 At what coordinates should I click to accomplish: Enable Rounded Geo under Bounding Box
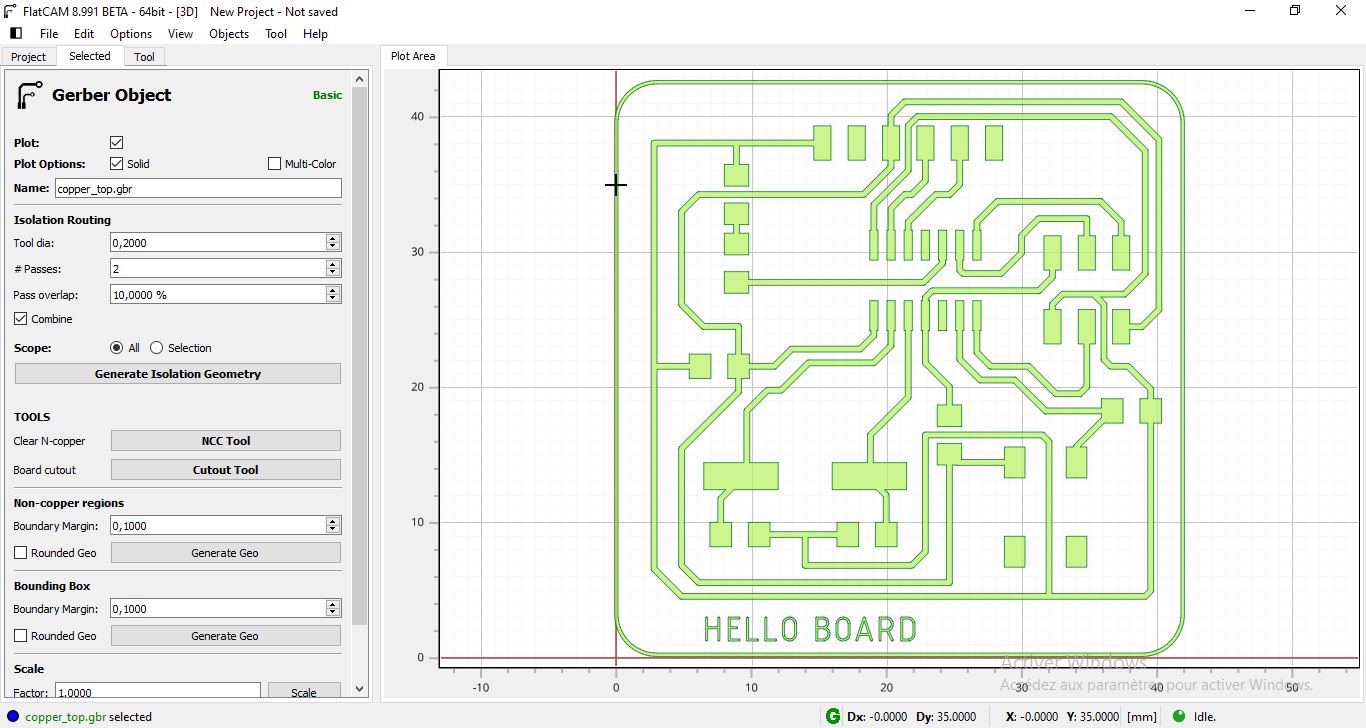[x=21, y=636]
